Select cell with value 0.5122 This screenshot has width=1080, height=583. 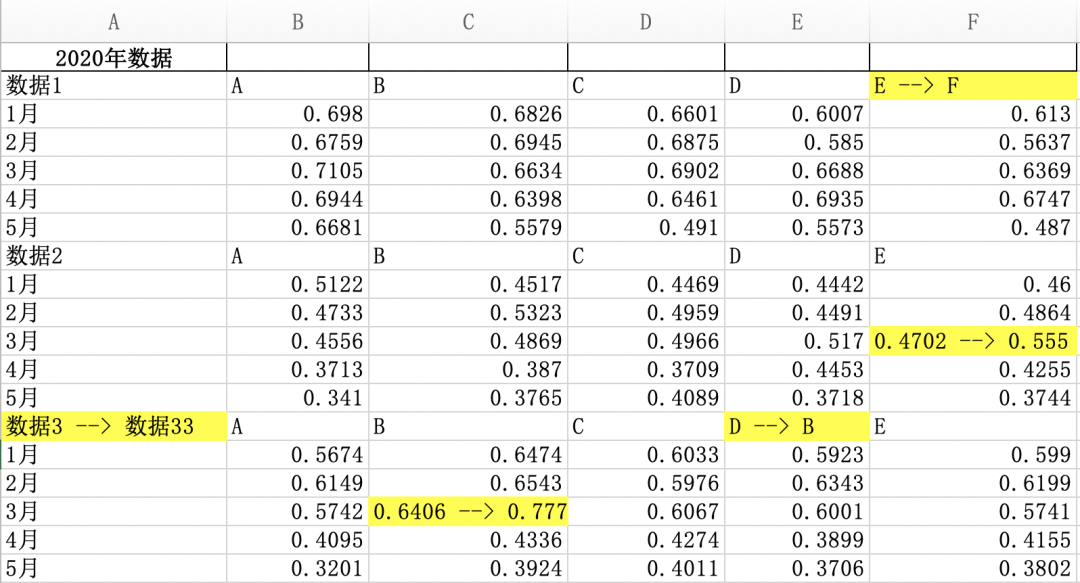[298, 284]
